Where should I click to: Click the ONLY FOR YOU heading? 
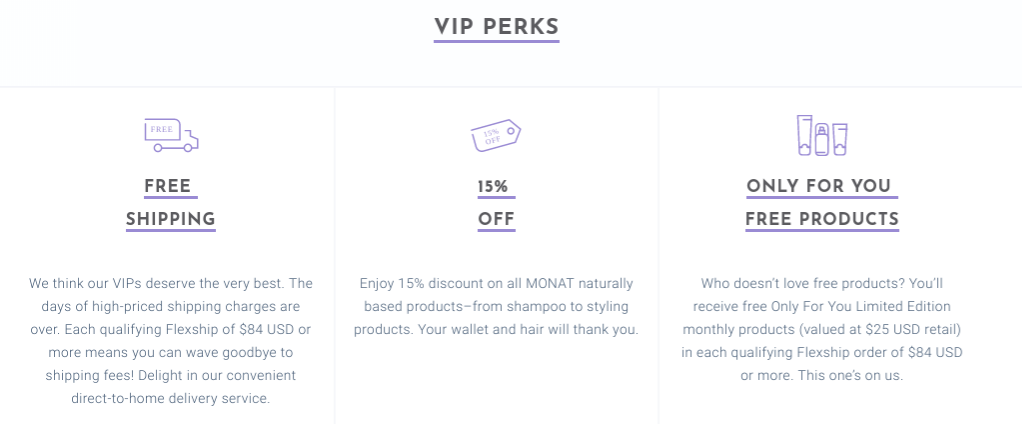pos(819,186)
